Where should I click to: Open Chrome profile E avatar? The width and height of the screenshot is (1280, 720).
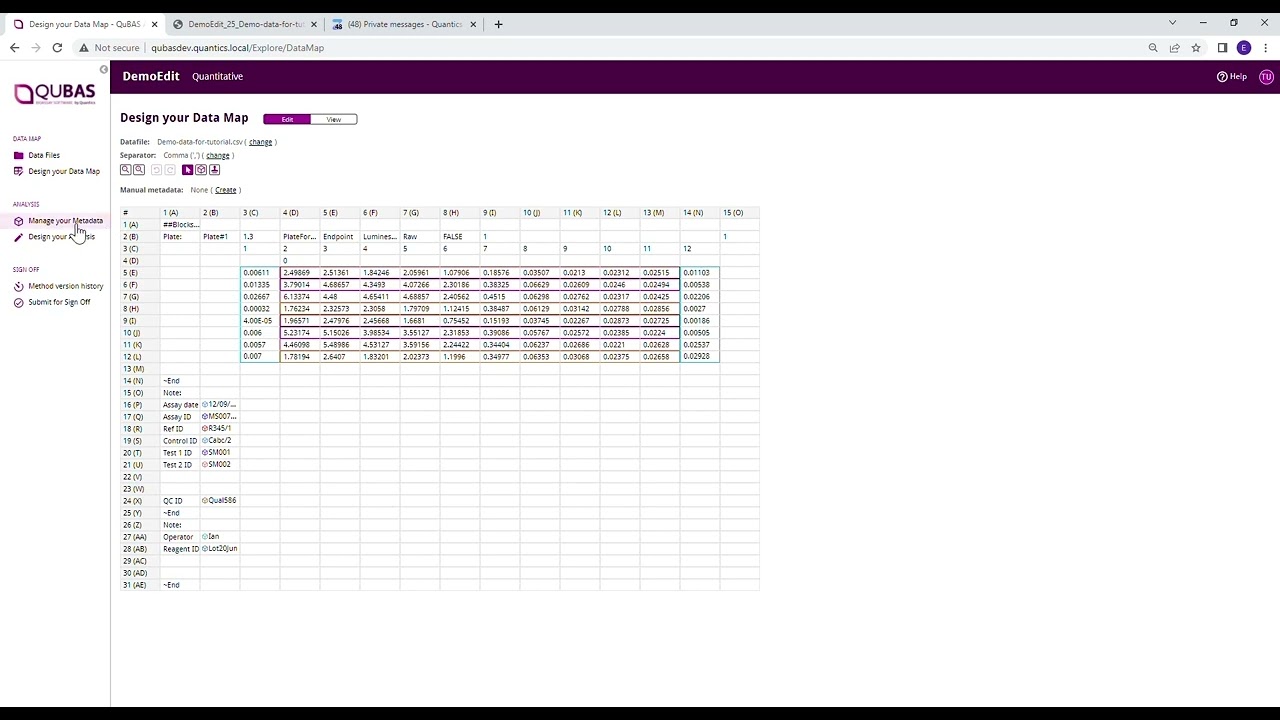(1244, 48)
